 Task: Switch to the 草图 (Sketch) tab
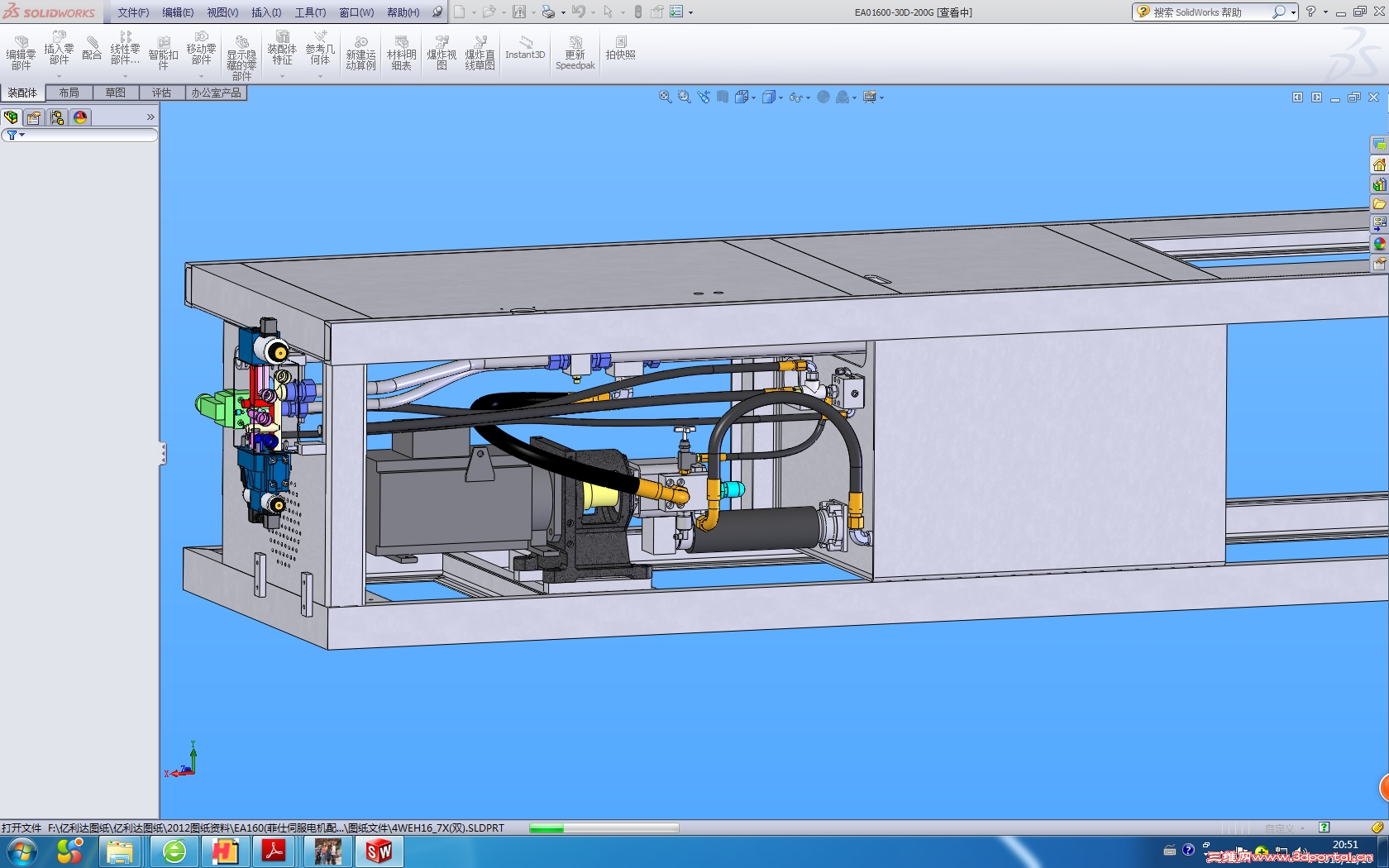click(115, 93)
